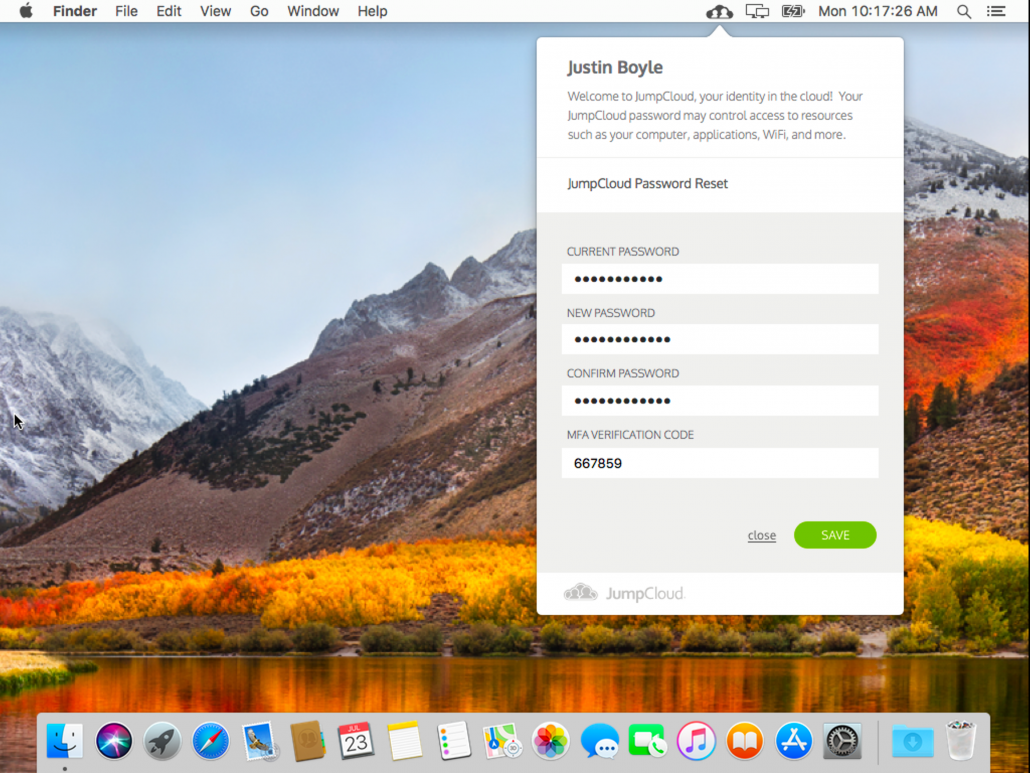Click the Current Password field
The height and width of the screenshot is (773, 1030).
click(x=720, y=279)
